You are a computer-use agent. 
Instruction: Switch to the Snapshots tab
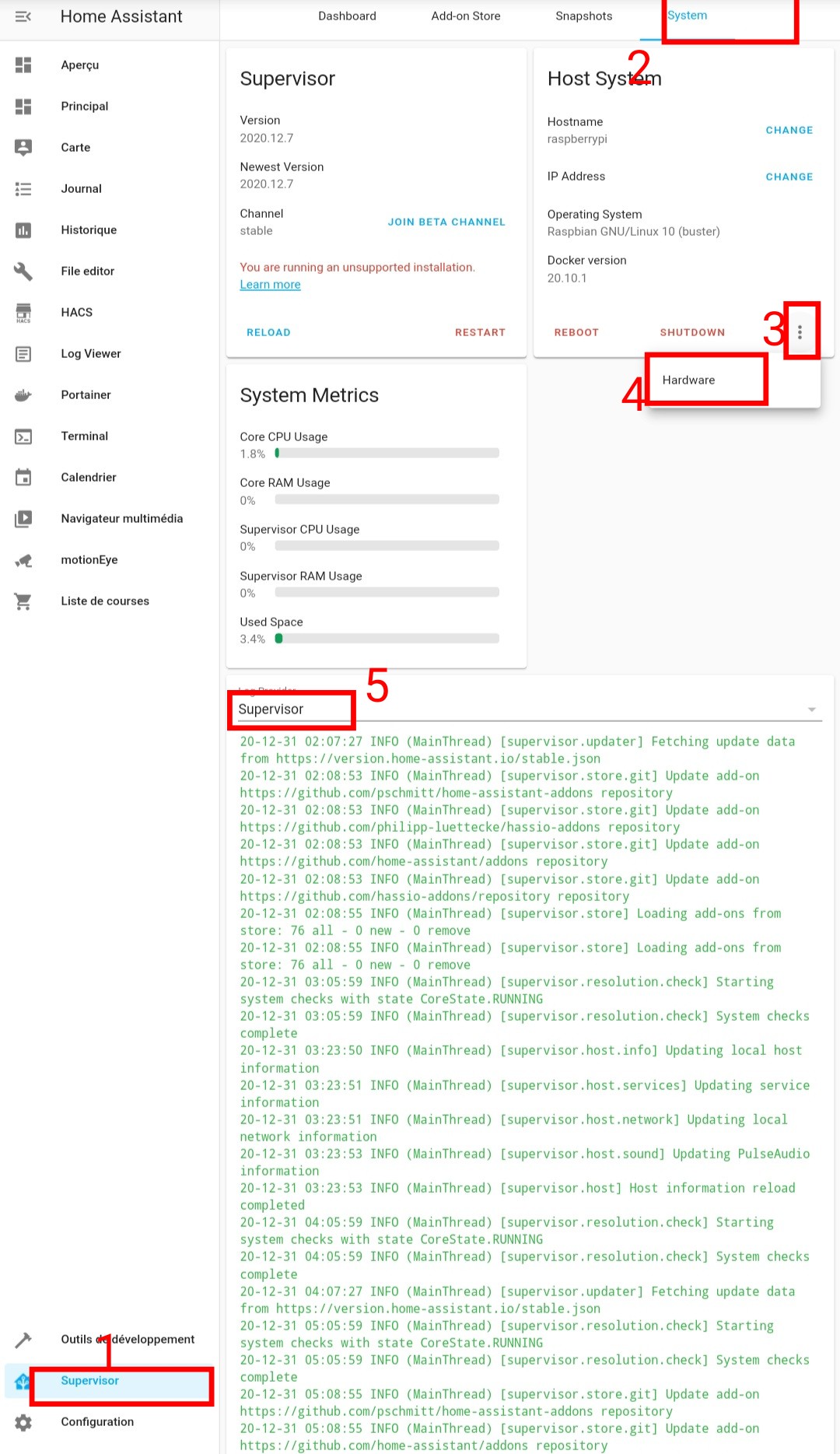[584, 16]
